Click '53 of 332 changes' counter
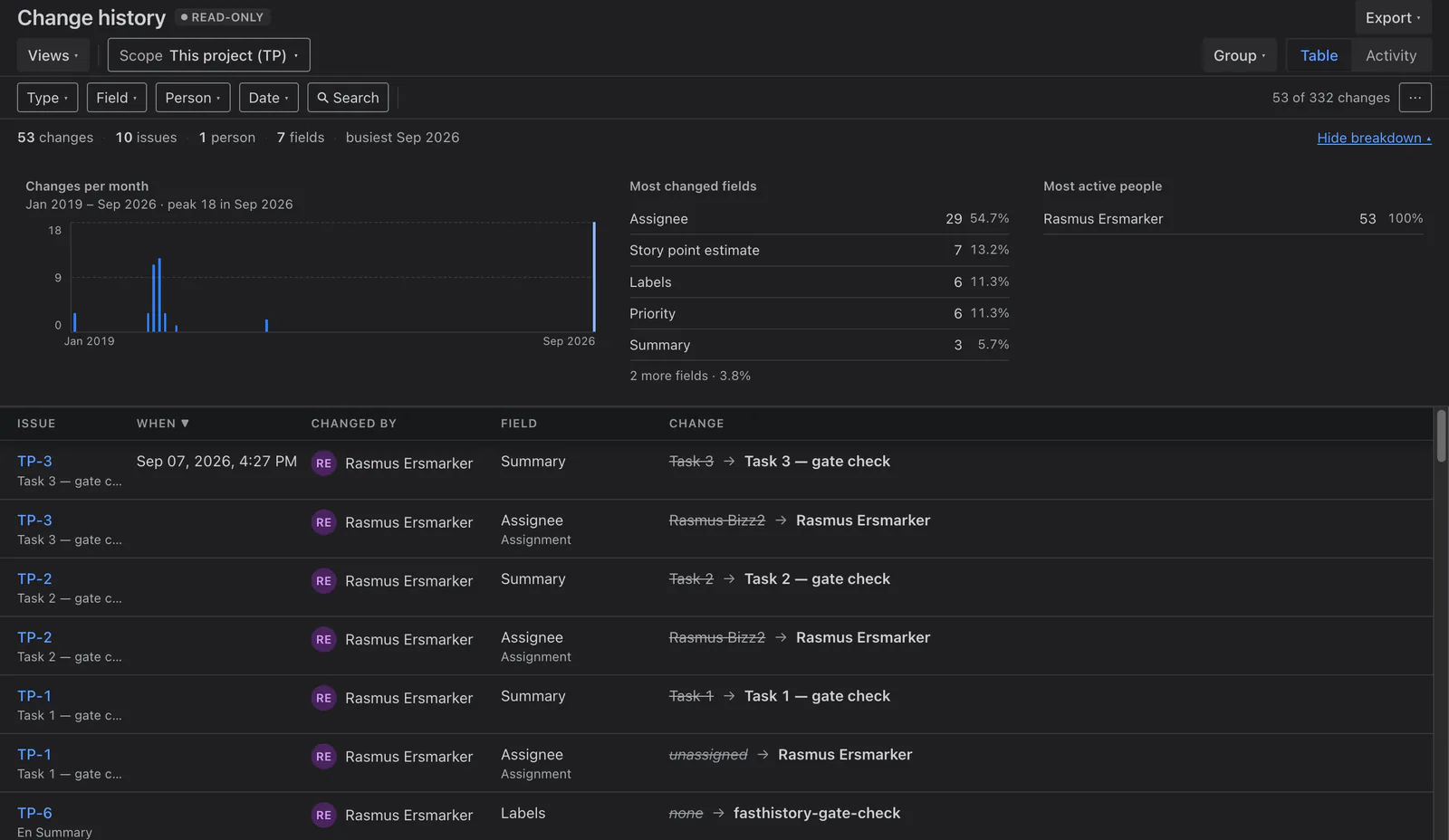Viewport: 1449px width, 840px height. [x=1330, y=98]
